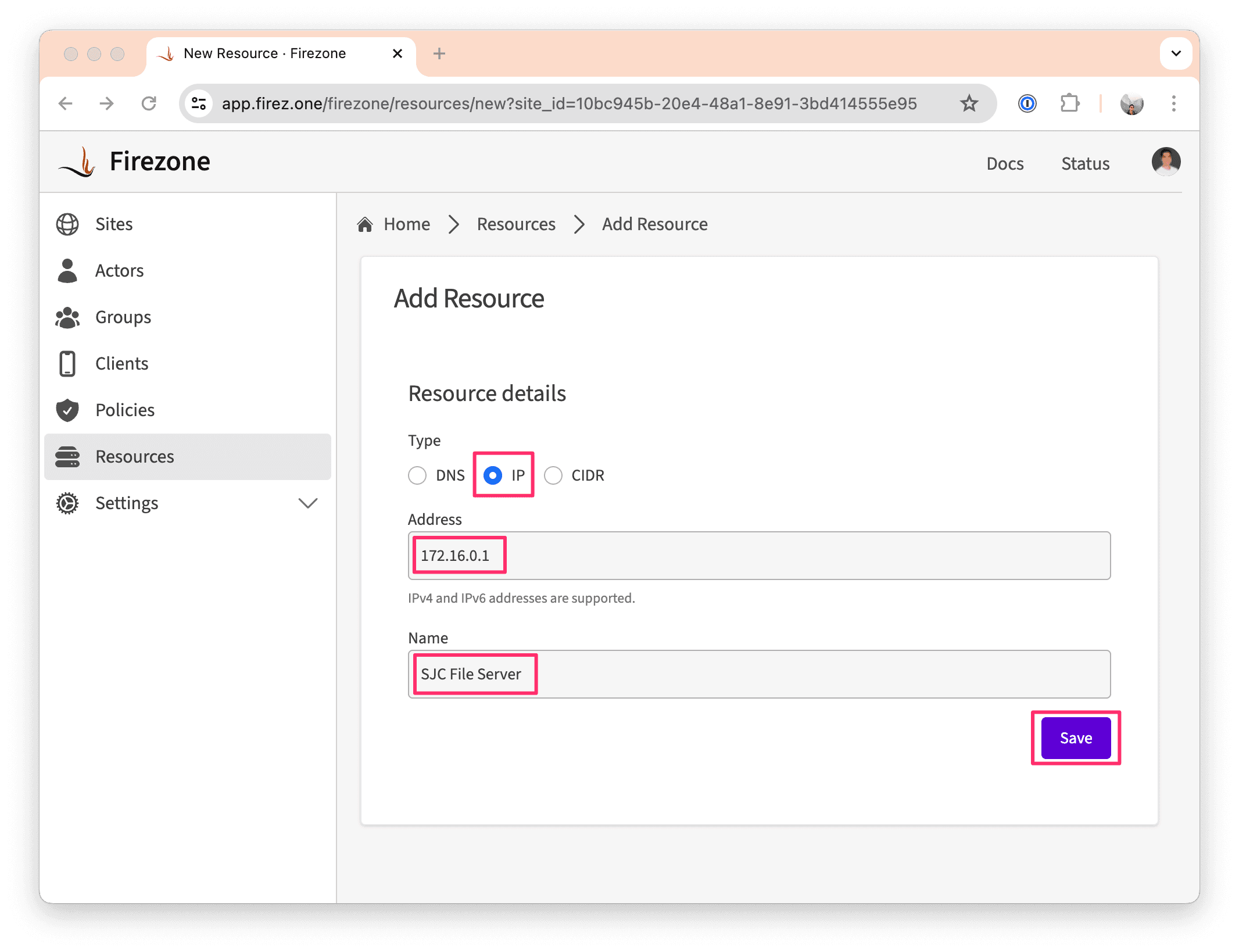The image size is (1239, 952).
Task: Save the new resource
Action: 1075,738
